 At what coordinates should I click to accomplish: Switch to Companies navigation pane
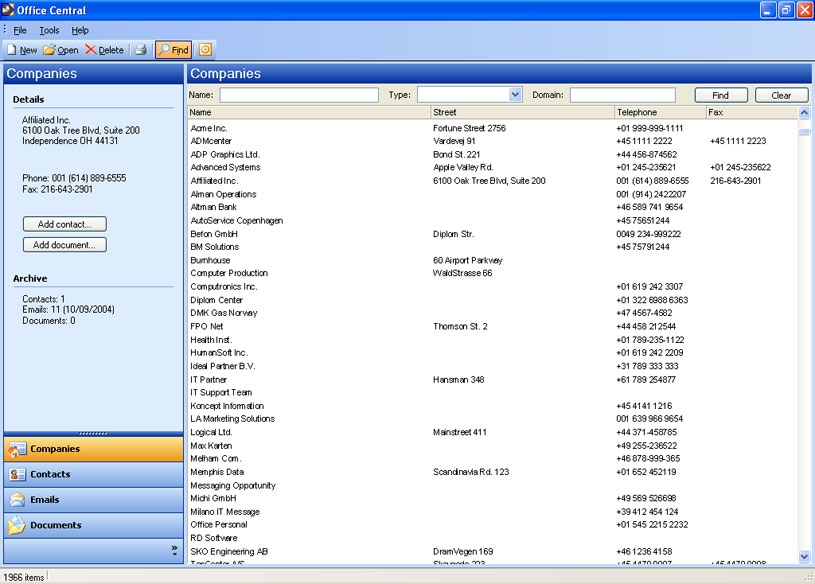(x=94, y=449)
